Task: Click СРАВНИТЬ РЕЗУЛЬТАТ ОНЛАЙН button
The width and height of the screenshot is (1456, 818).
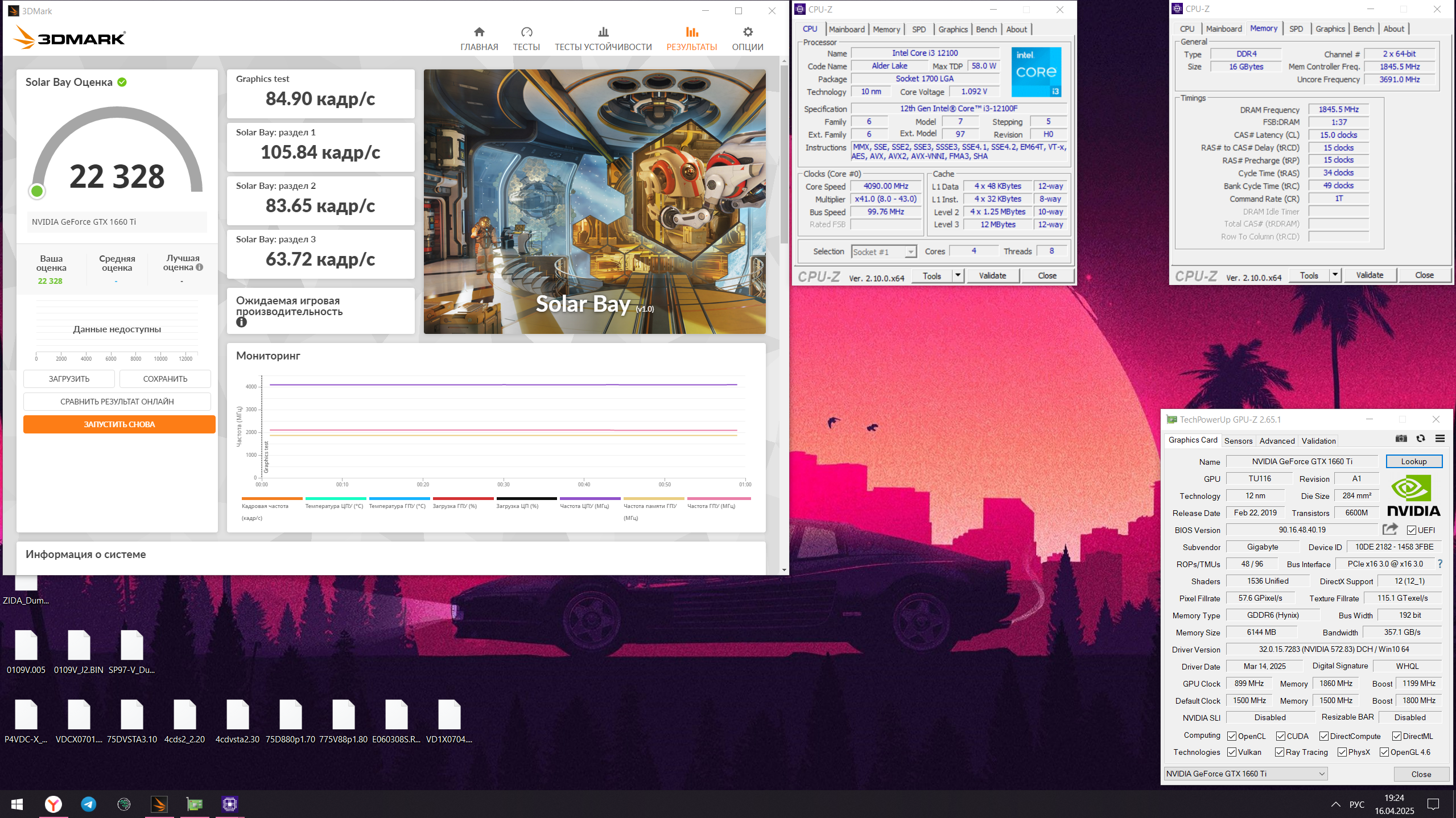Action: (x=117, y=402)
